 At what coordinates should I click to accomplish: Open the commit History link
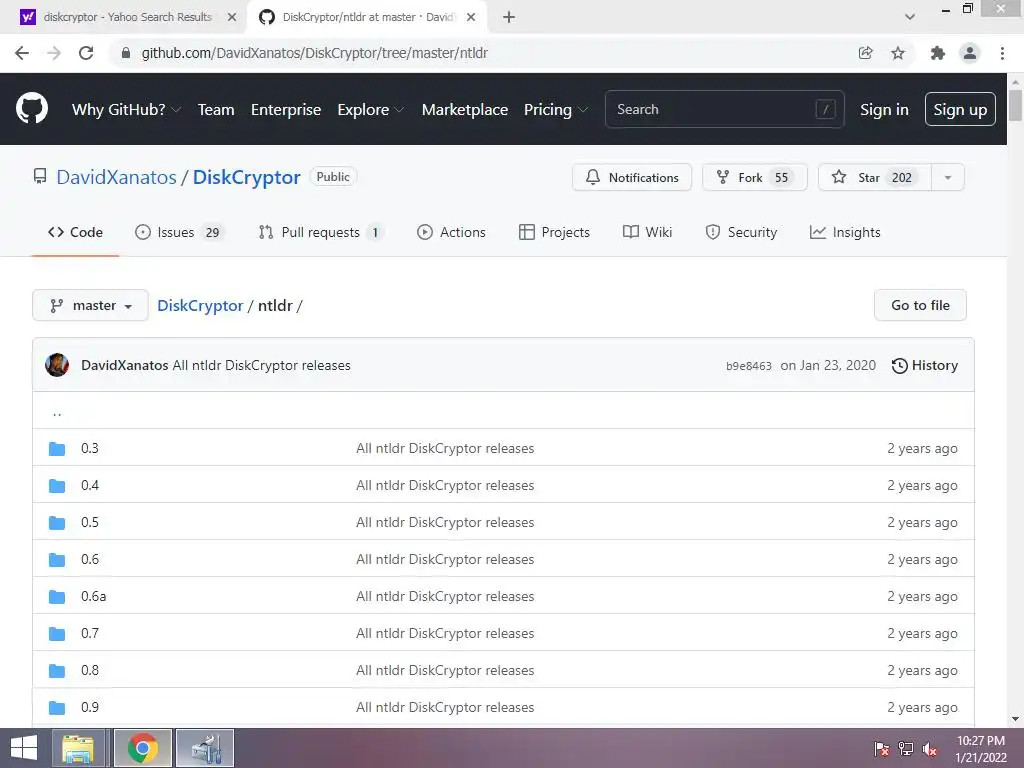coord(925,366)
